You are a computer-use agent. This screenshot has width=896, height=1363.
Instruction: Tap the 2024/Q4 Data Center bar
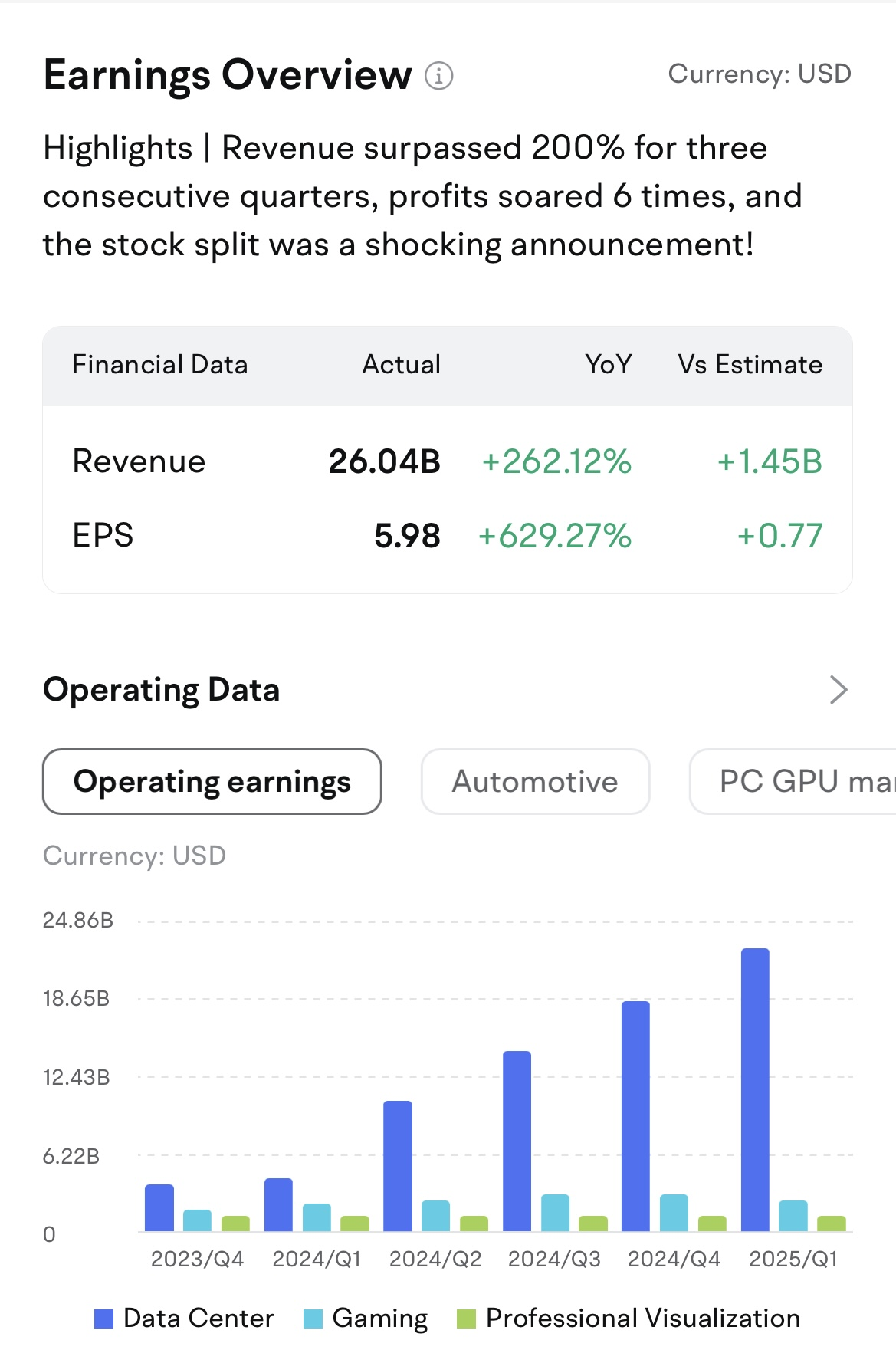coord(635,1116)
